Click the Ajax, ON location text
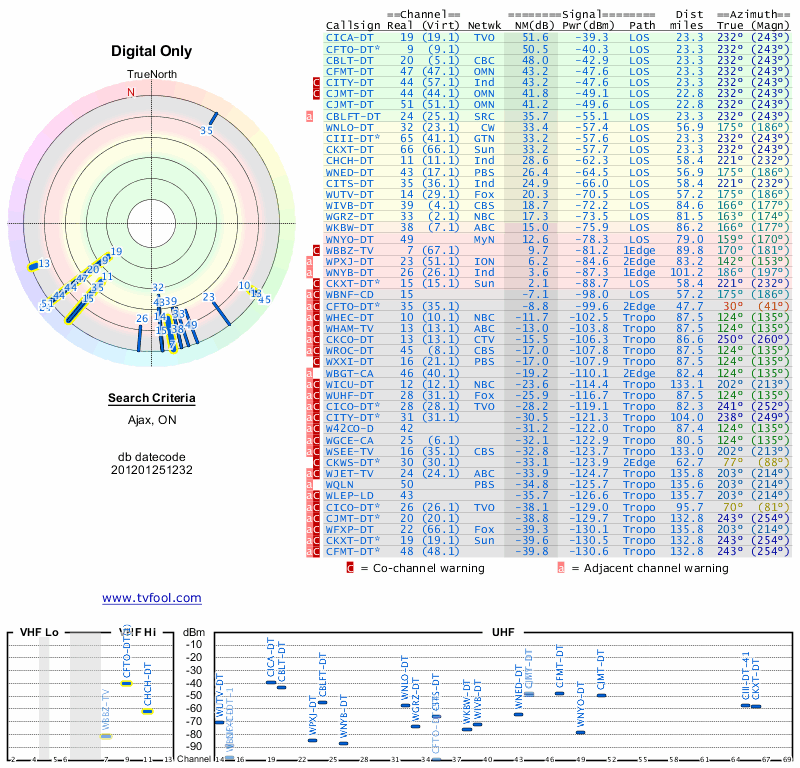Image resolution: width=800 pixels, height=768 pixels. tap(152, 420)
